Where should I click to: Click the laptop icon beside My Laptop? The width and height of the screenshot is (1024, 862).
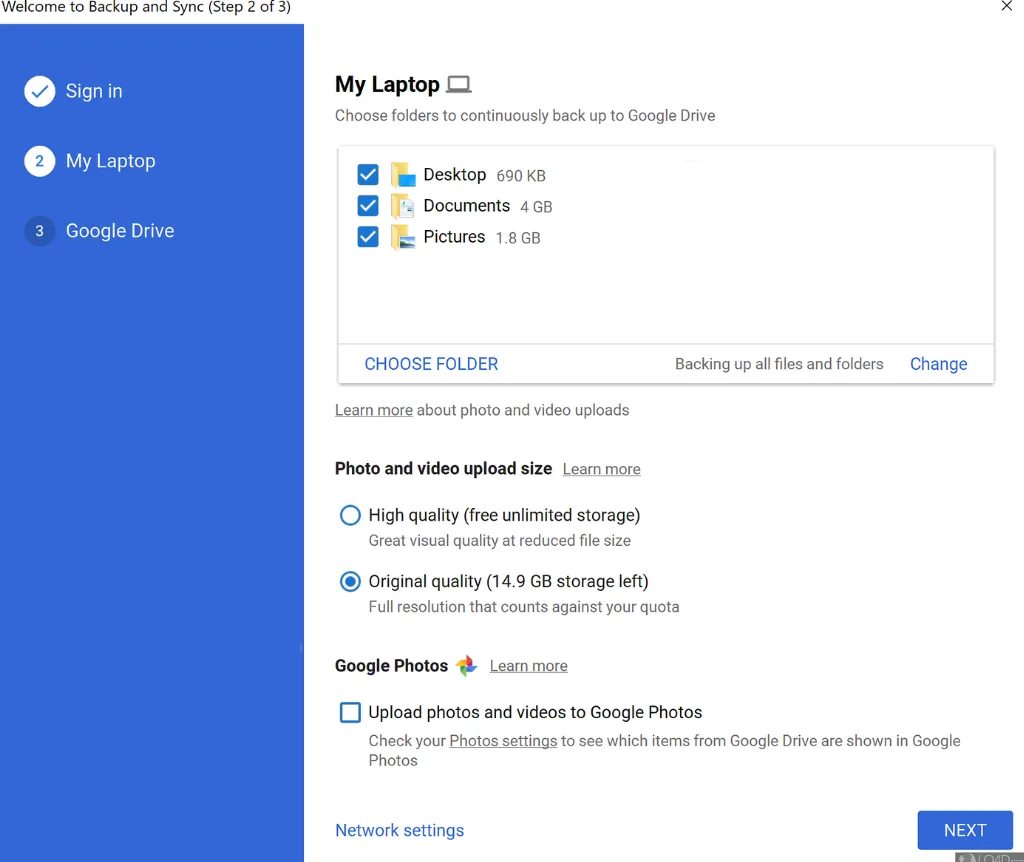(x=458, y=85)
